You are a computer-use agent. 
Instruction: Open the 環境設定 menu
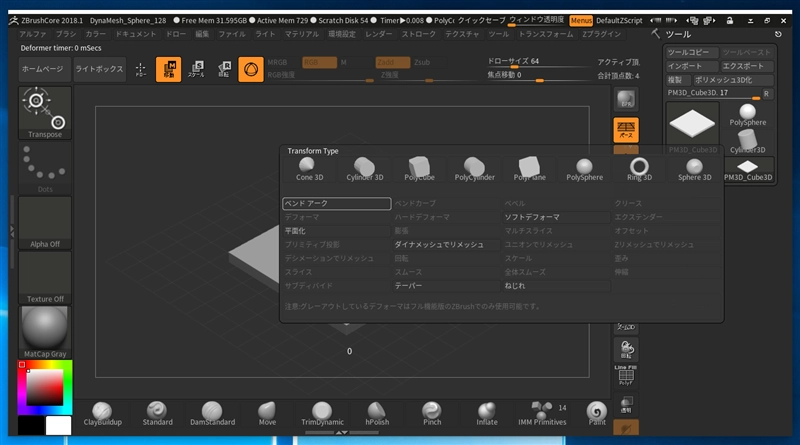pyautogui.click(x=342, y=34)
